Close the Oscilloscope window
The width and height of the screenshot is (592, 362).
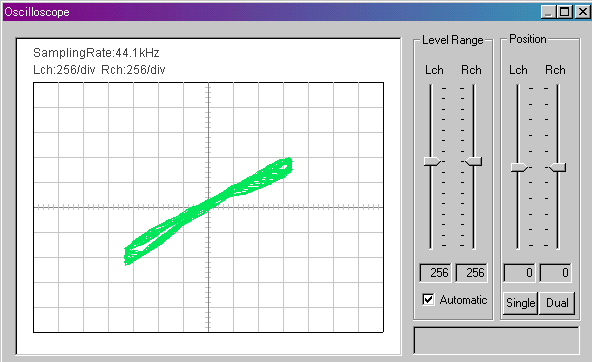coord(582,12)
